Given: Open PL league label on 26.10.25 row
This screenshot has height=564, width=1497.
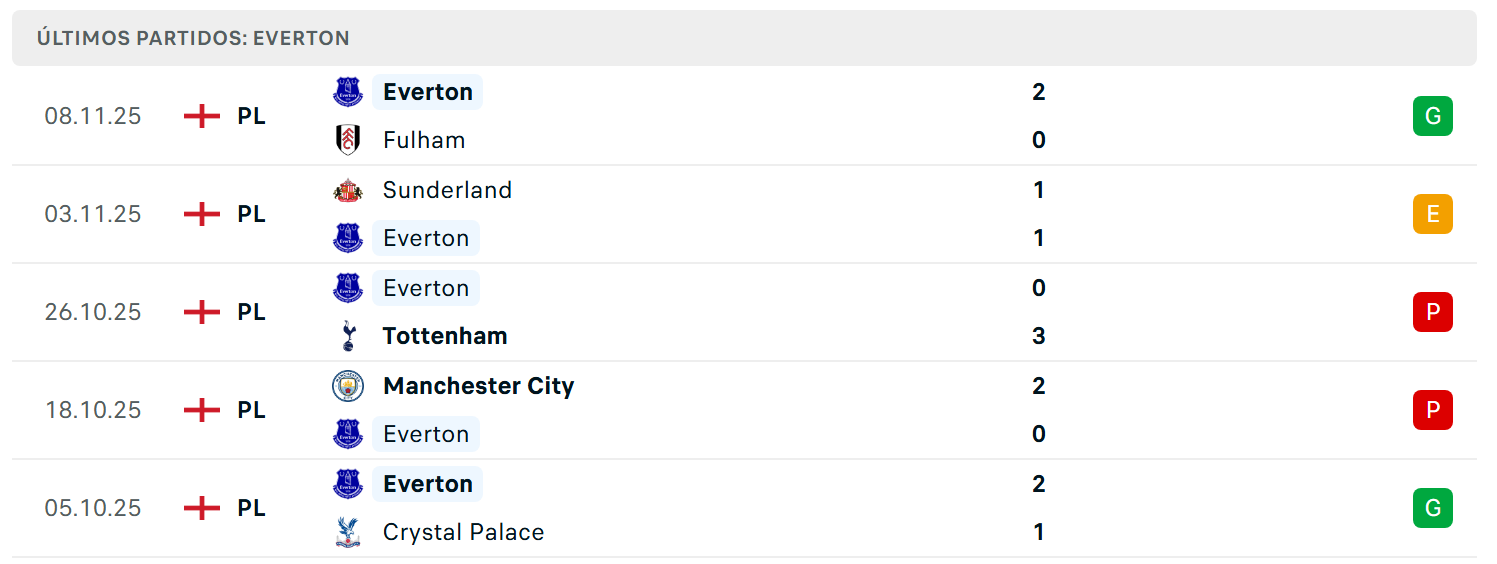Looking at the screenshot, I should tap(251, 312).
